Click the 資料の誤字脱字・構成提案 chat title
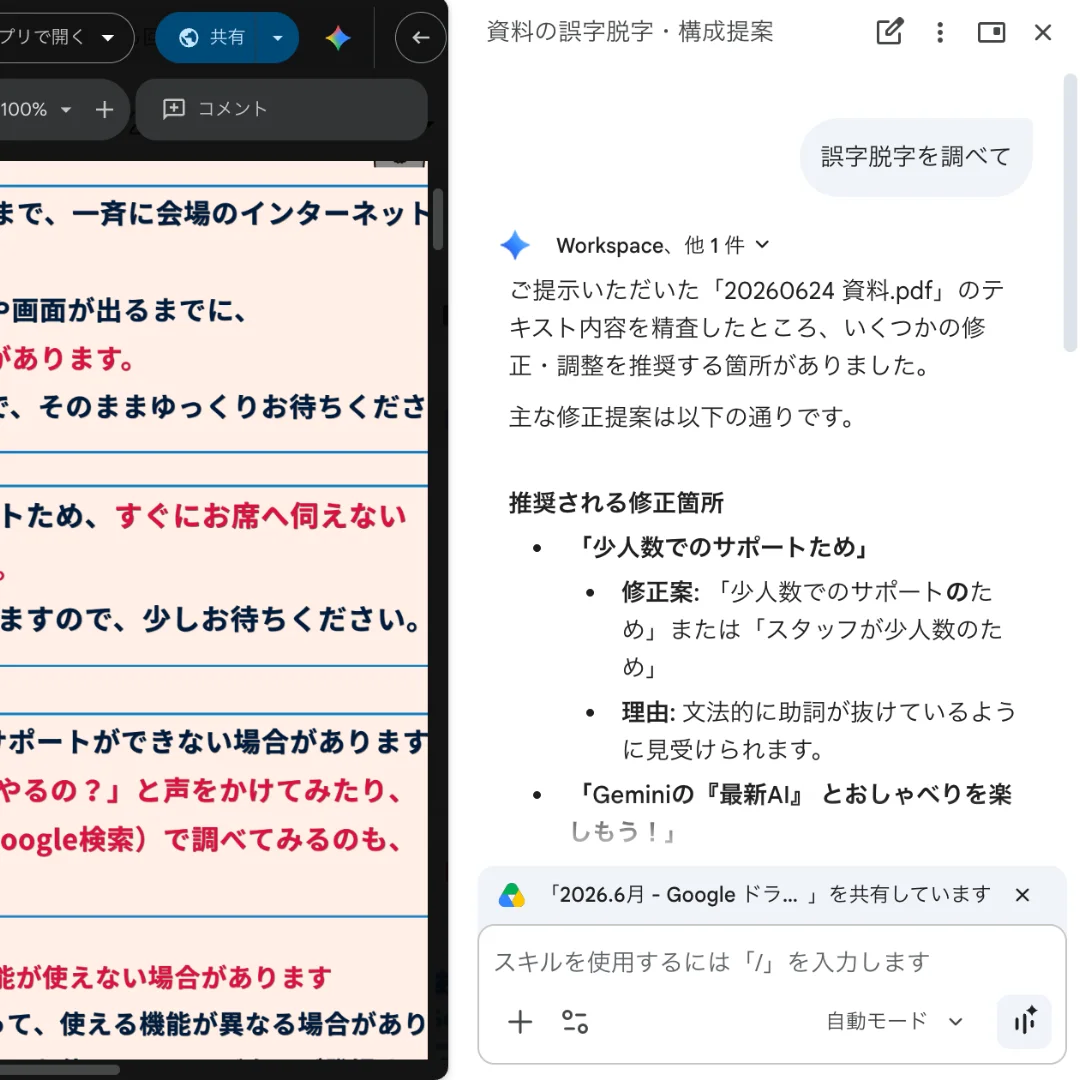Image resolution: width=1080 pixels, height=1080 pixels. pos(630,32)
